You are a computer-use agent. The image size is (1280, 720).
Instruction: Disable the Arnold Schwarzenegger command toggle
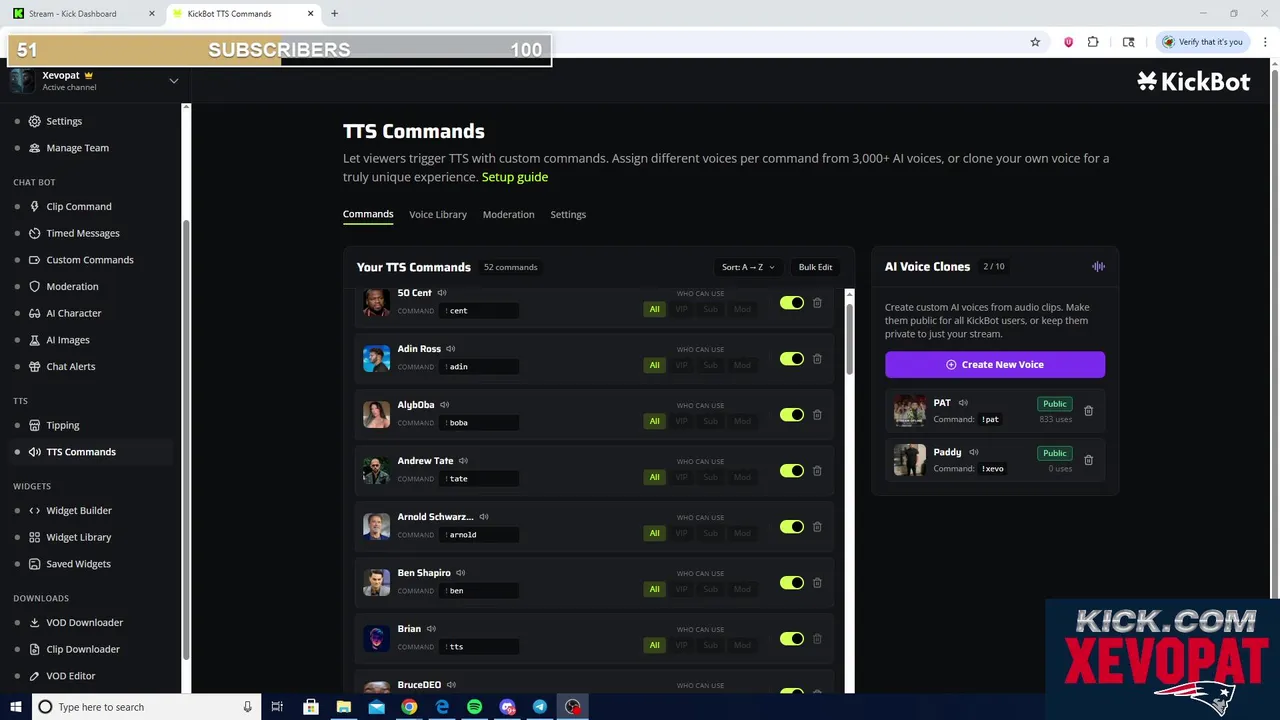[792, 527]
